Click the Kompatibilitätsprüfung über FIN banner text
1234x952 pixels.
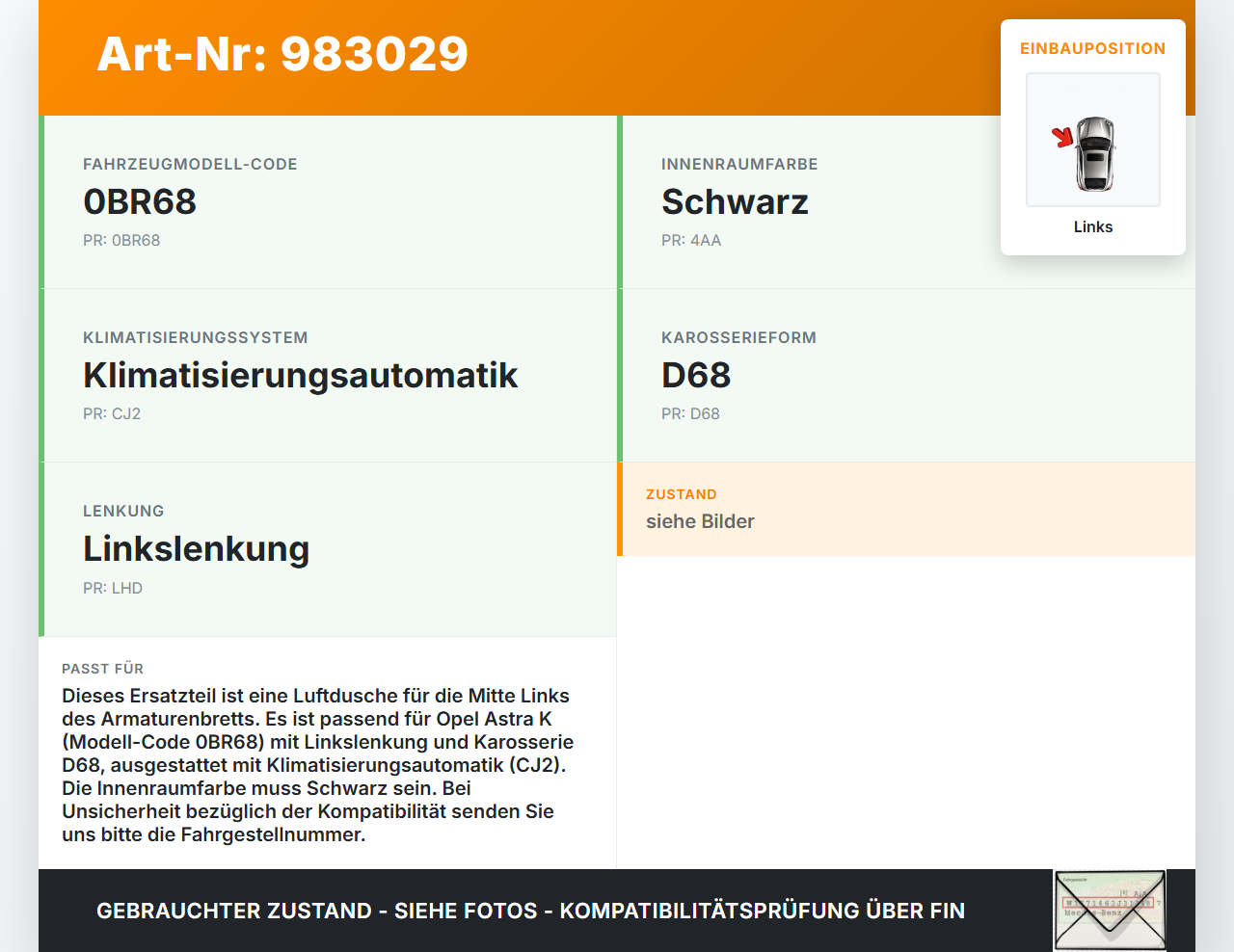click(530, 911)
